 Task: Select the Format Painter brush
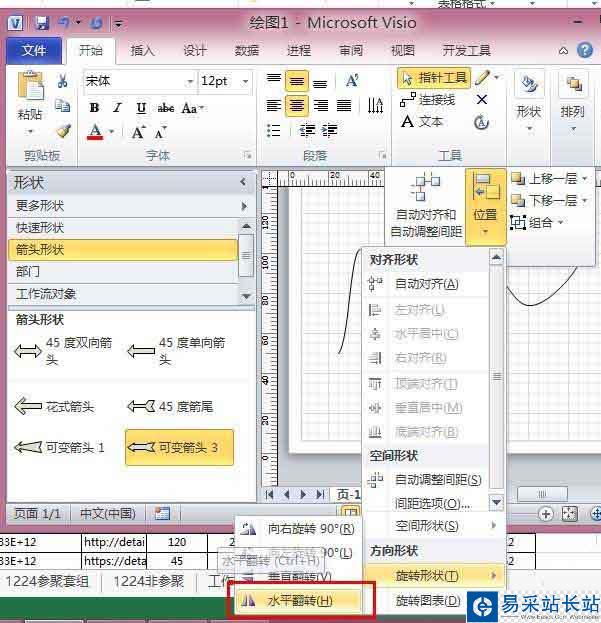(63, 131)
